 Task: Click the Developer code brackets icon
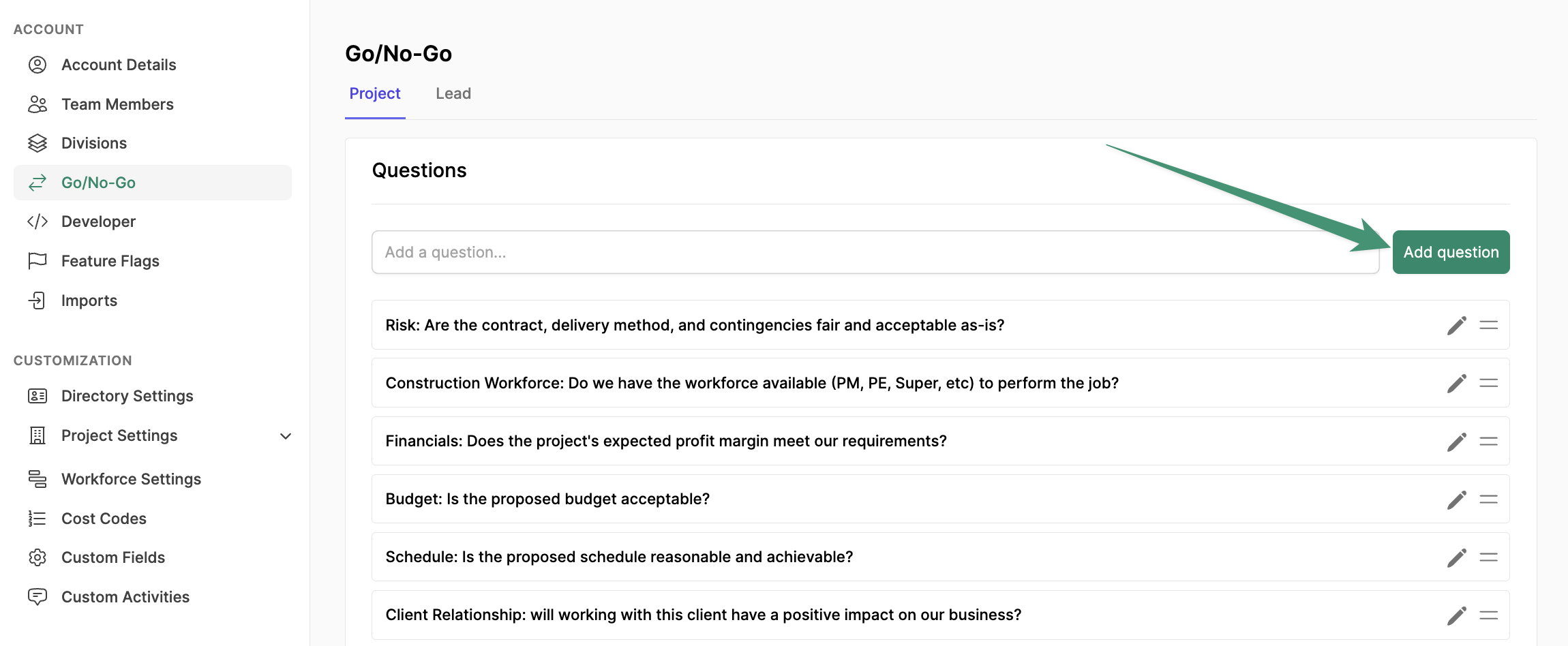37,221
